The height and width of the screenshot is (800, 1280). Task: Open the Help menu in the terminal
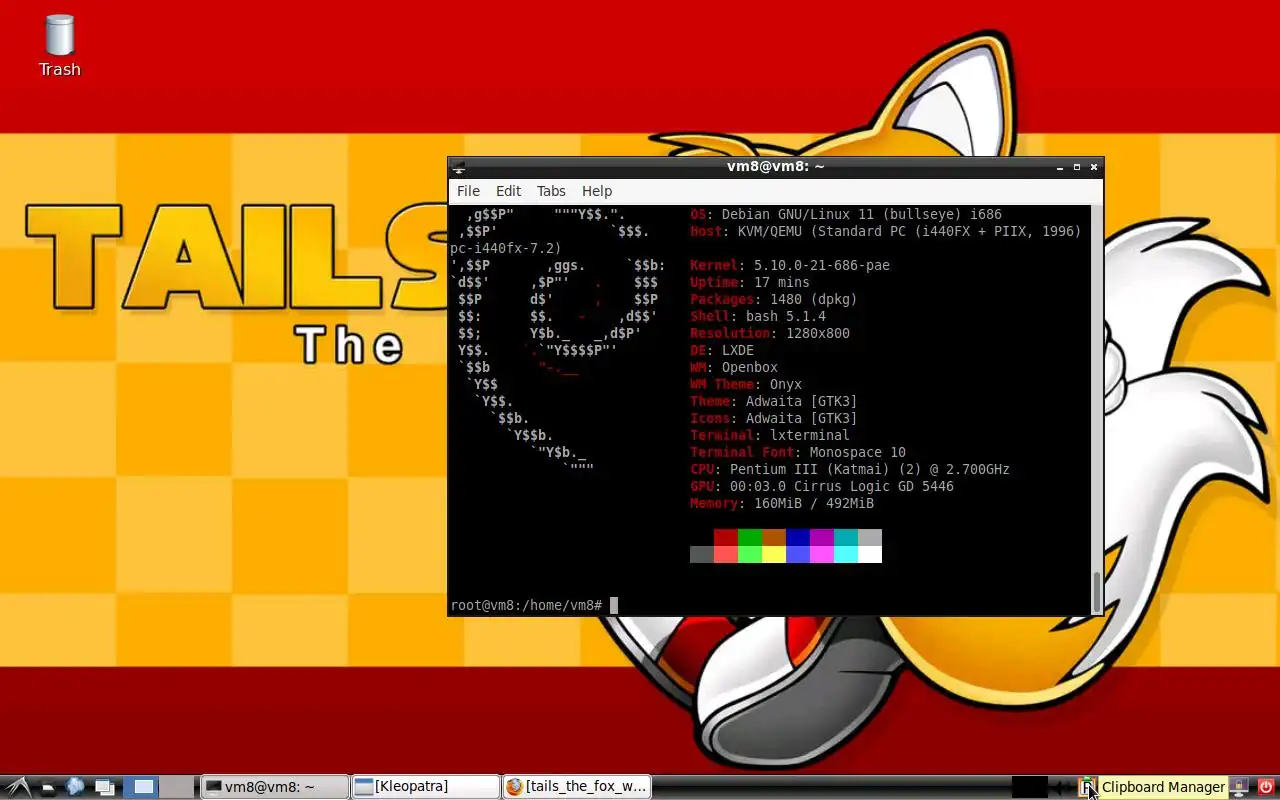click(597, 191)
